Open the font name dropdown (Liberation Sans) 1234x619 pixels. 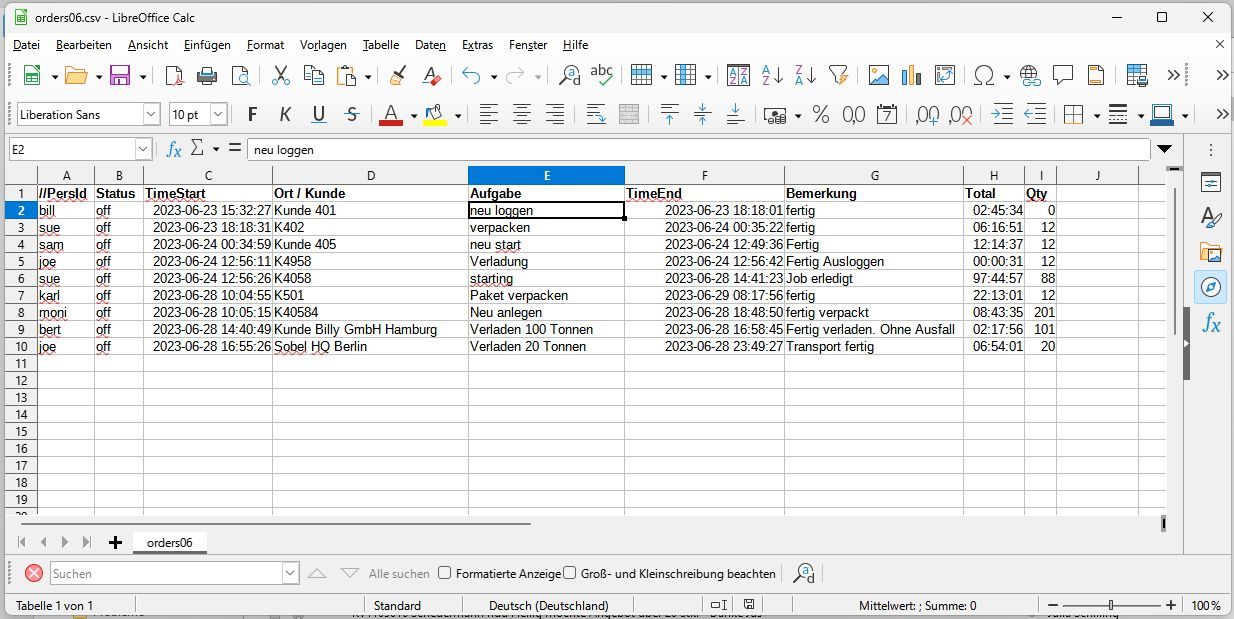click(151, 115)
